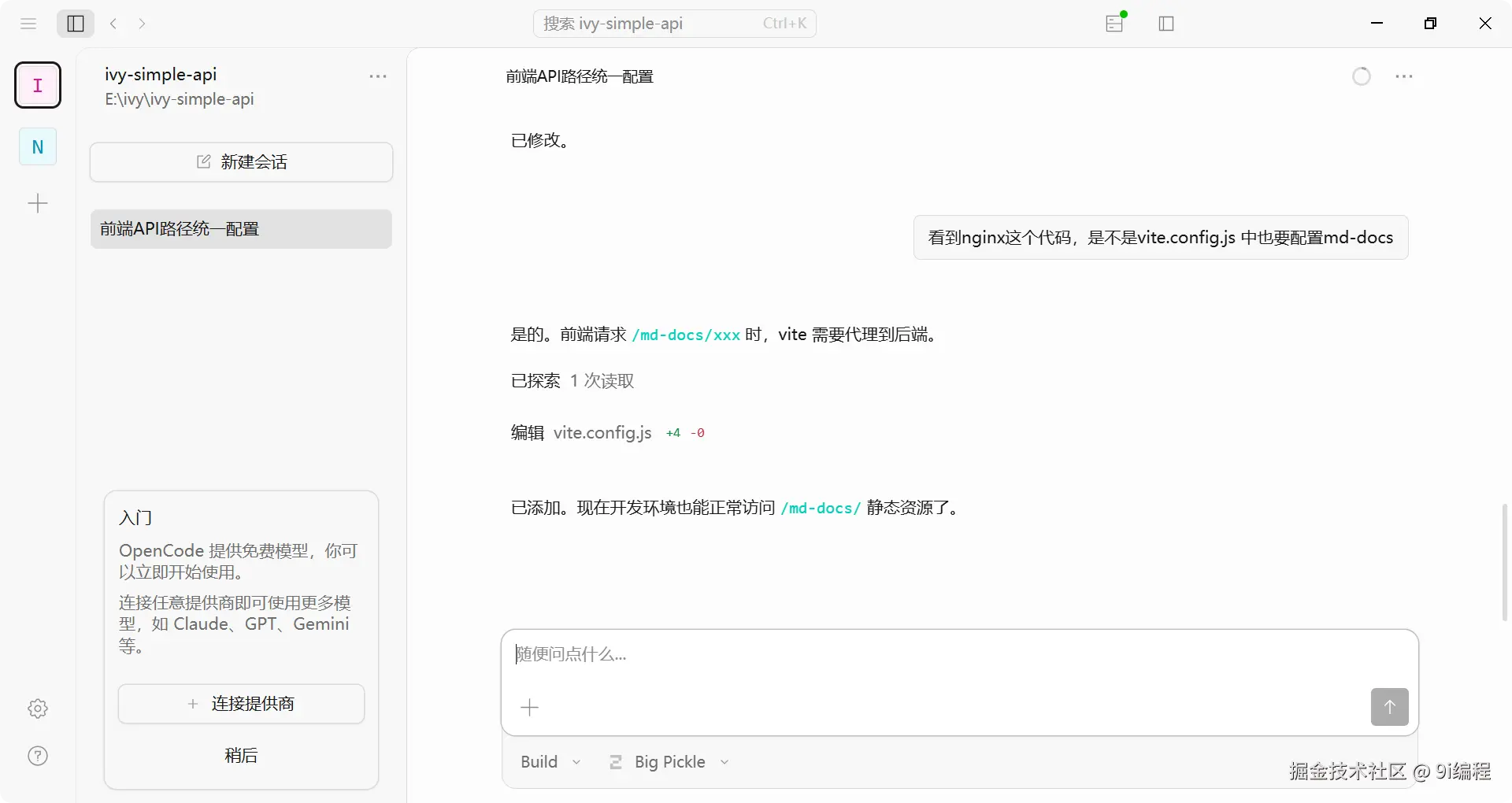Close the application window
This screenshot has width=1512, height=803.
(x=1485, y=23)
